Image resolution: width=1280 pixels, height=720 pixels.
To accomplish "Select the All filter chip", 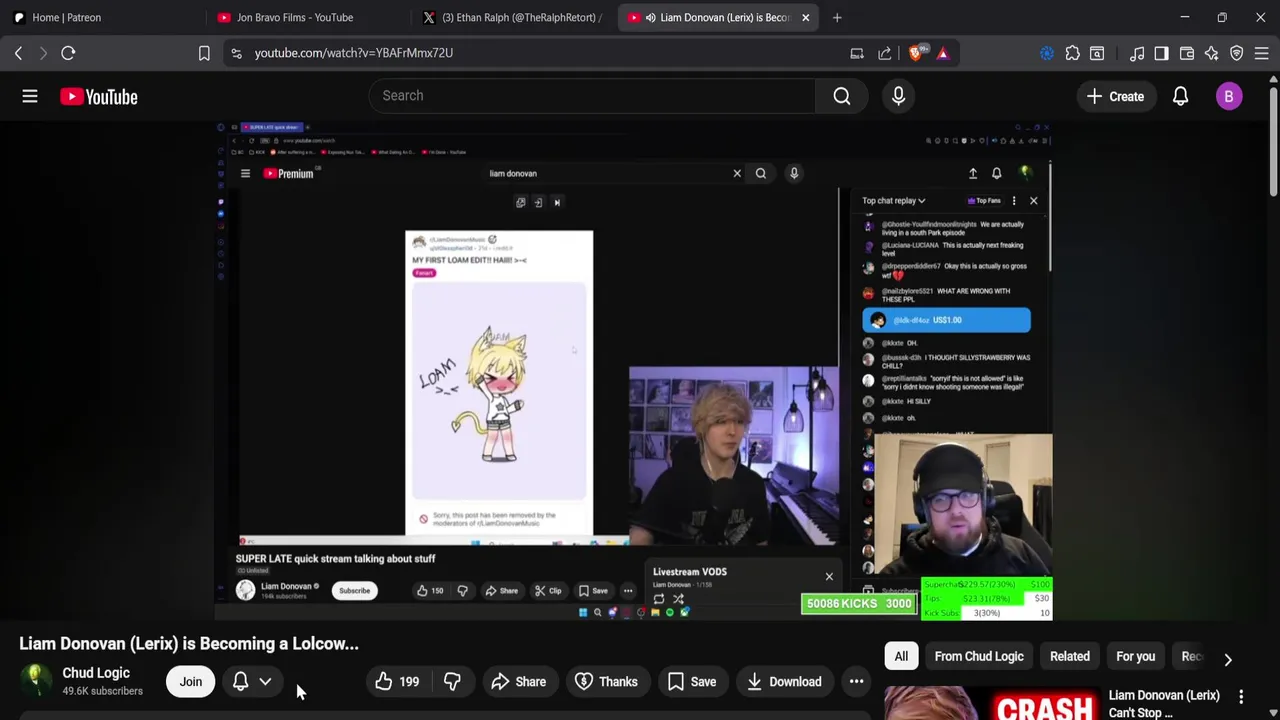I will [901, 656].
